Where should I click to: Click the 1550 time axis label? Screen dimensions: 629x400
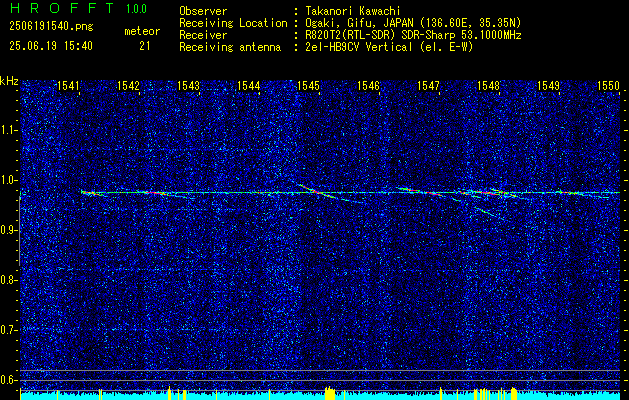609,85
